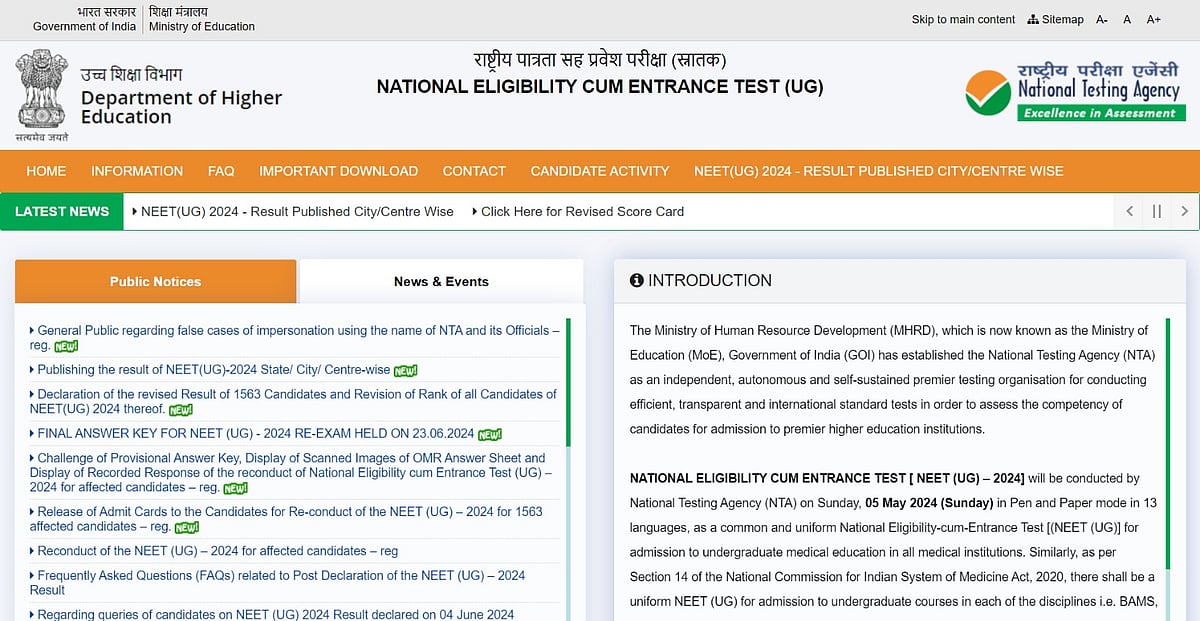Open the IMPORTANT DOWNLOAD menu
This screenshot has height=621, width=1200.
coord(338,171)
